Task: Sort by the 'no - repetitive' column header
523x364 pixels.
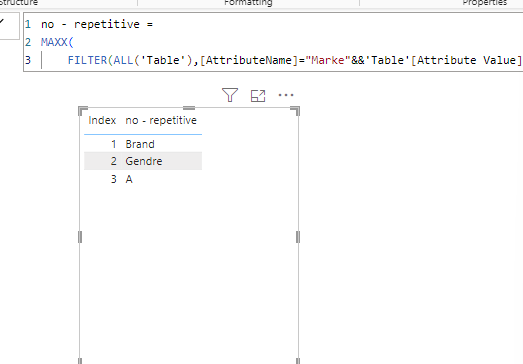Action: click(161, 120)
